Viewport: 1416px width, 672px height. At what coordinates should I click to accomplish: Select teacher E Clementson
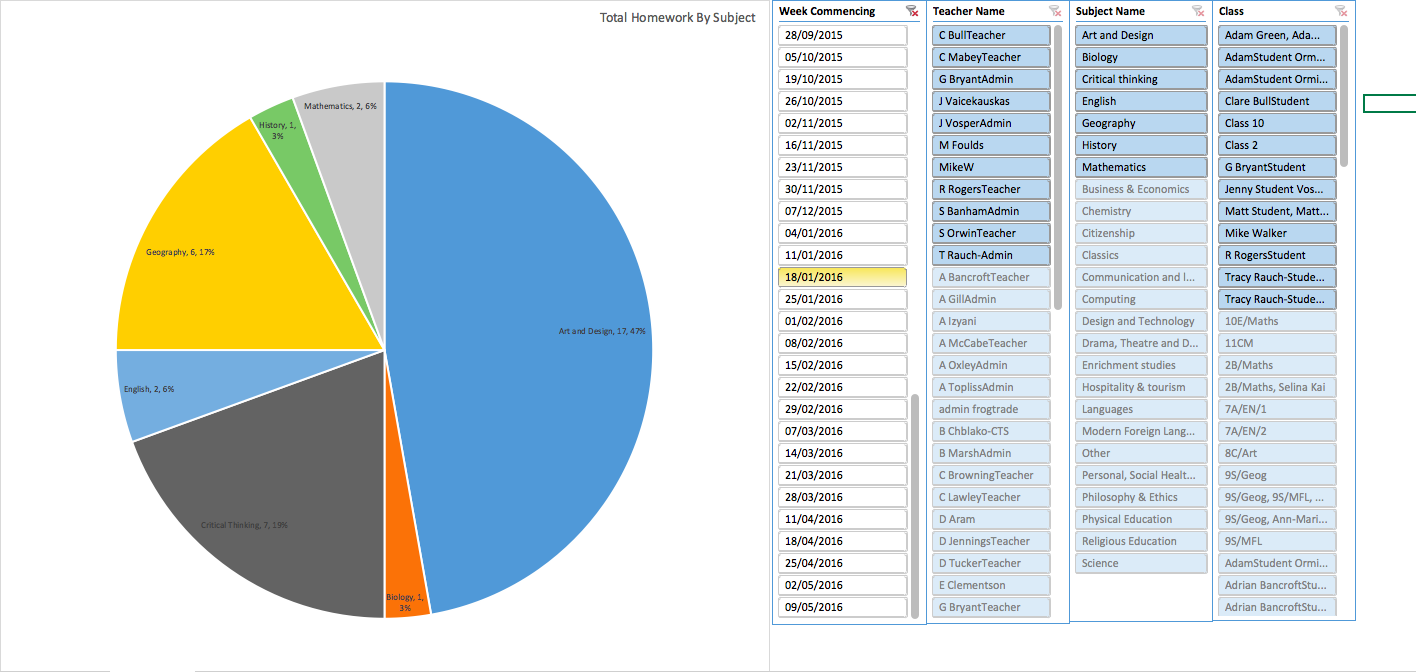point(991,585)
